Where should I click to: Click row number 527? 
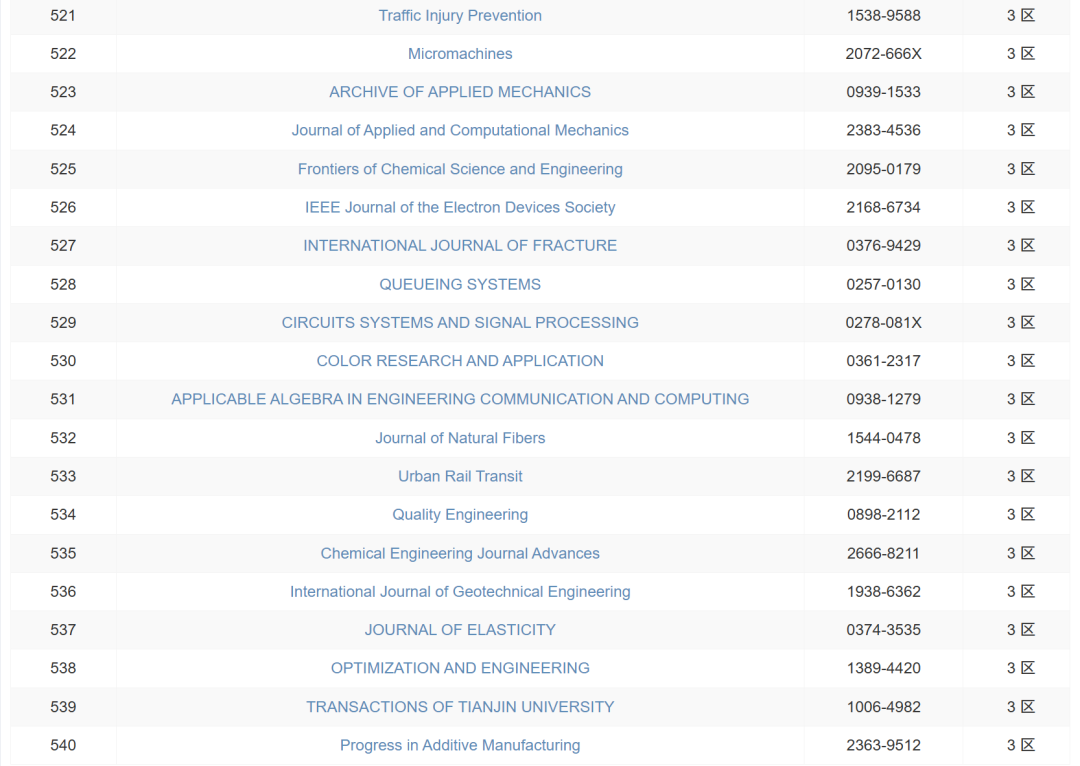[x=63, y=246]
